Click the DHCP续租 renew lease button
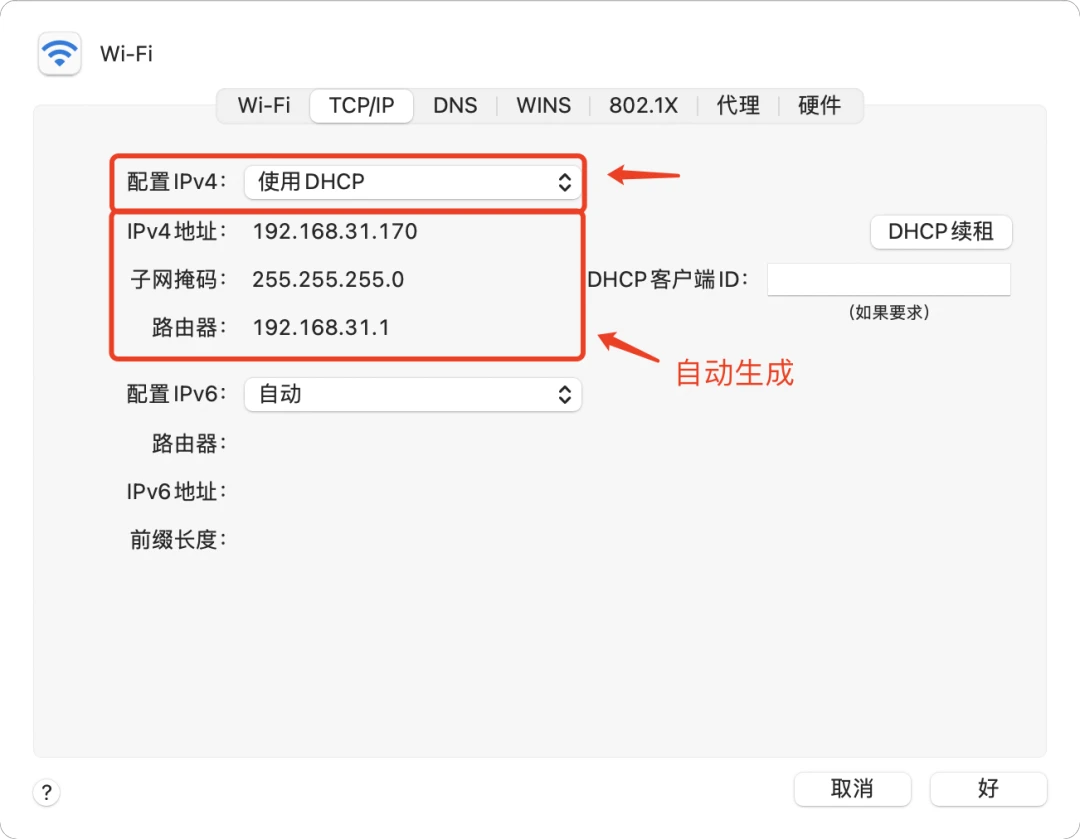Image resolution: width=1080 pixels, height=839 pixels. [940, 232]
